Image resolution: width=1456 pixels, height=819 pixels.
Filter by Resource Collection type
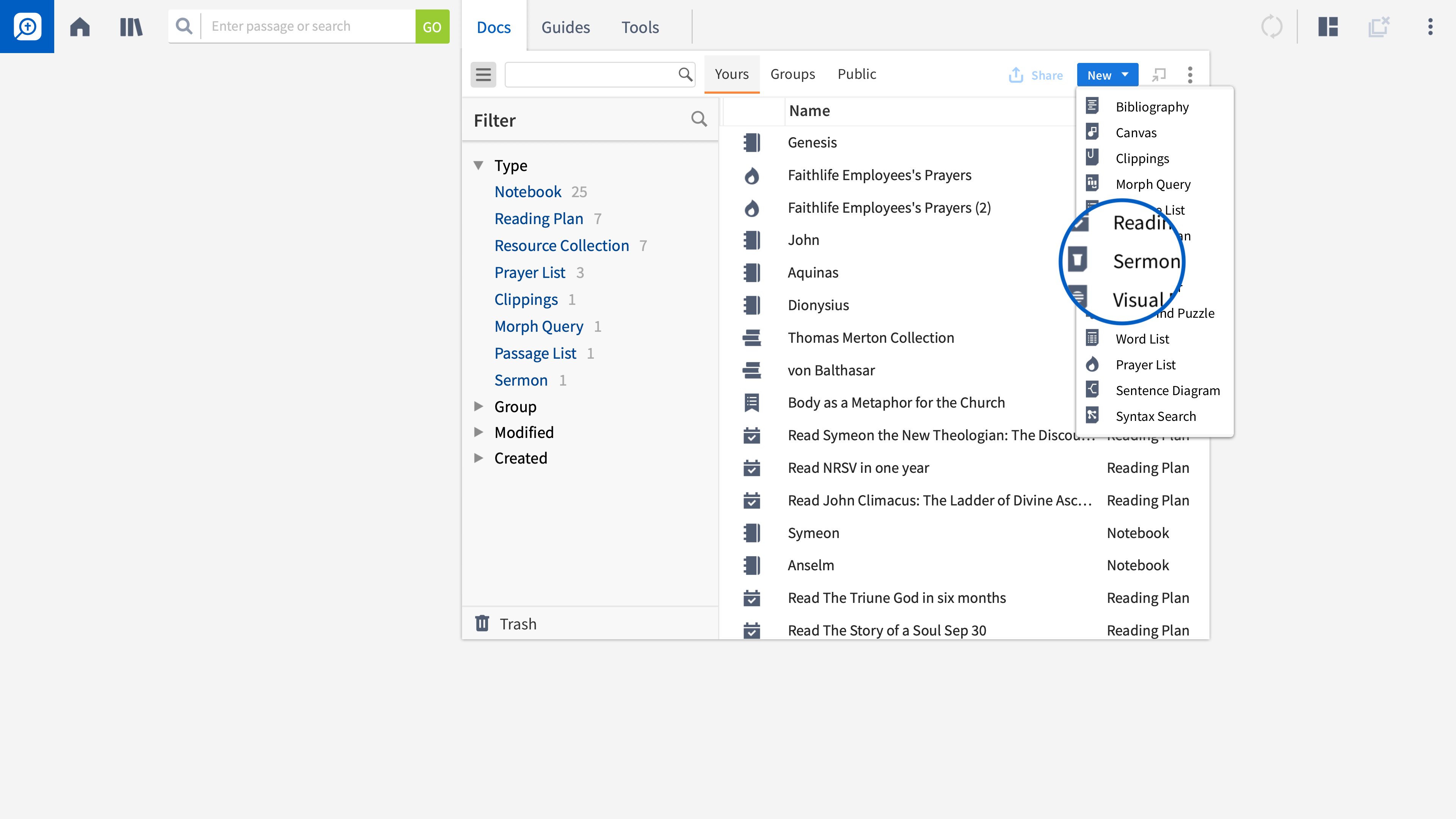pos(561,246)
